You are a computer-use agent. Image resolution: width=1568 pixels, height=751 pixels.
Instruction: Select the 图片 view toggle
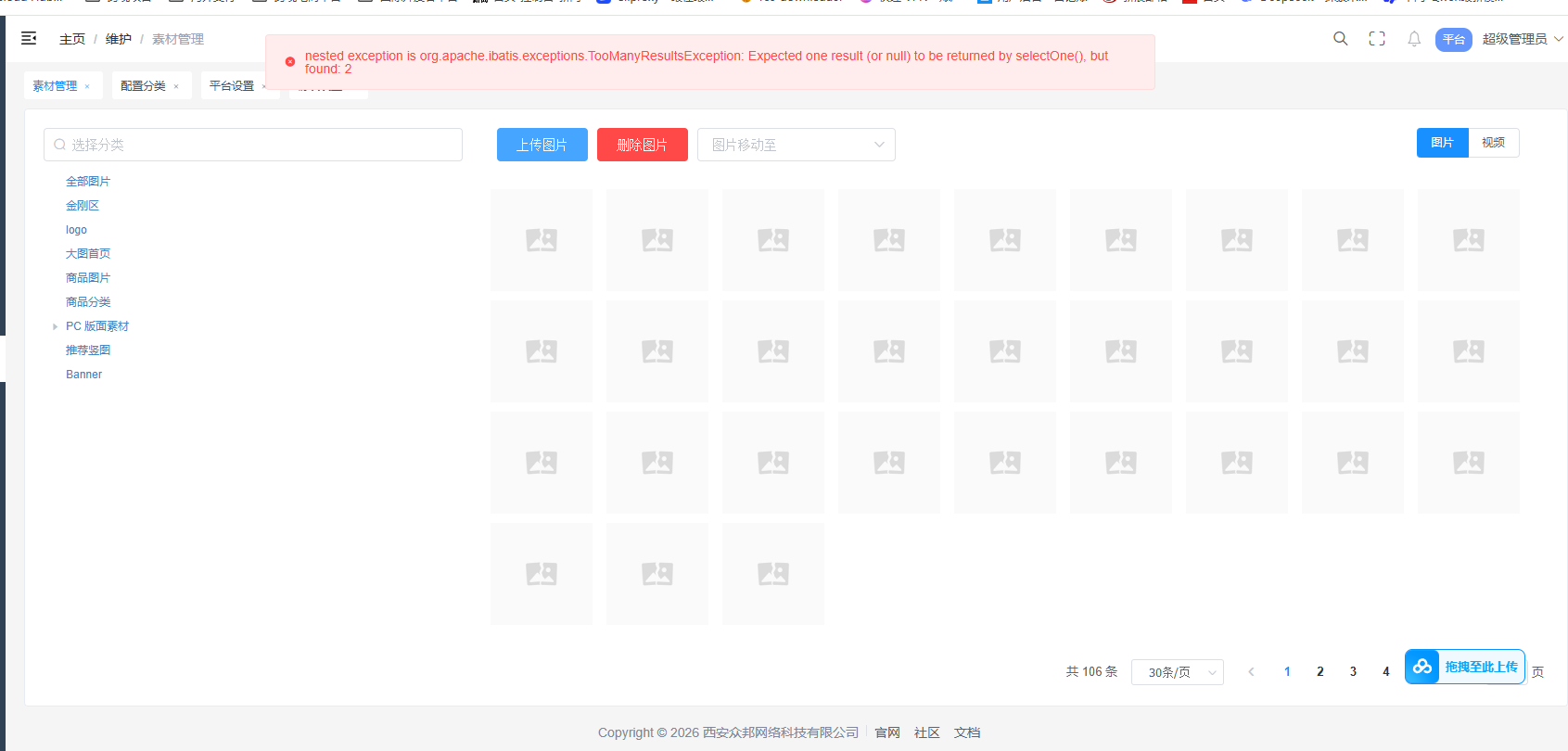pyautogui.click(x=1443, y=143)
